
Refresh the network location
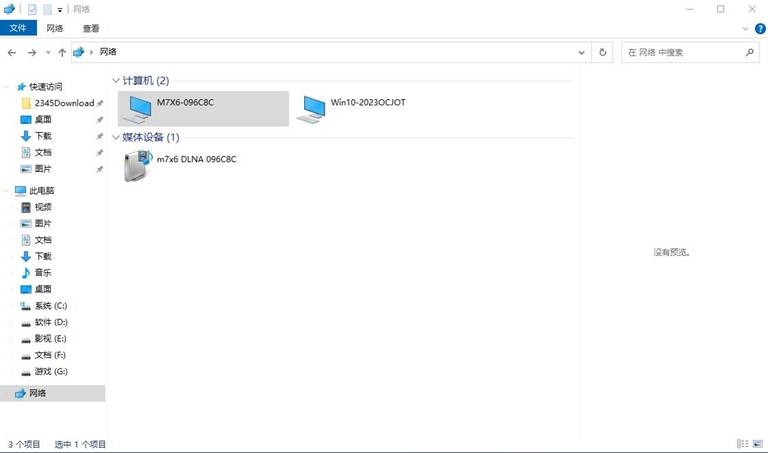603,52
